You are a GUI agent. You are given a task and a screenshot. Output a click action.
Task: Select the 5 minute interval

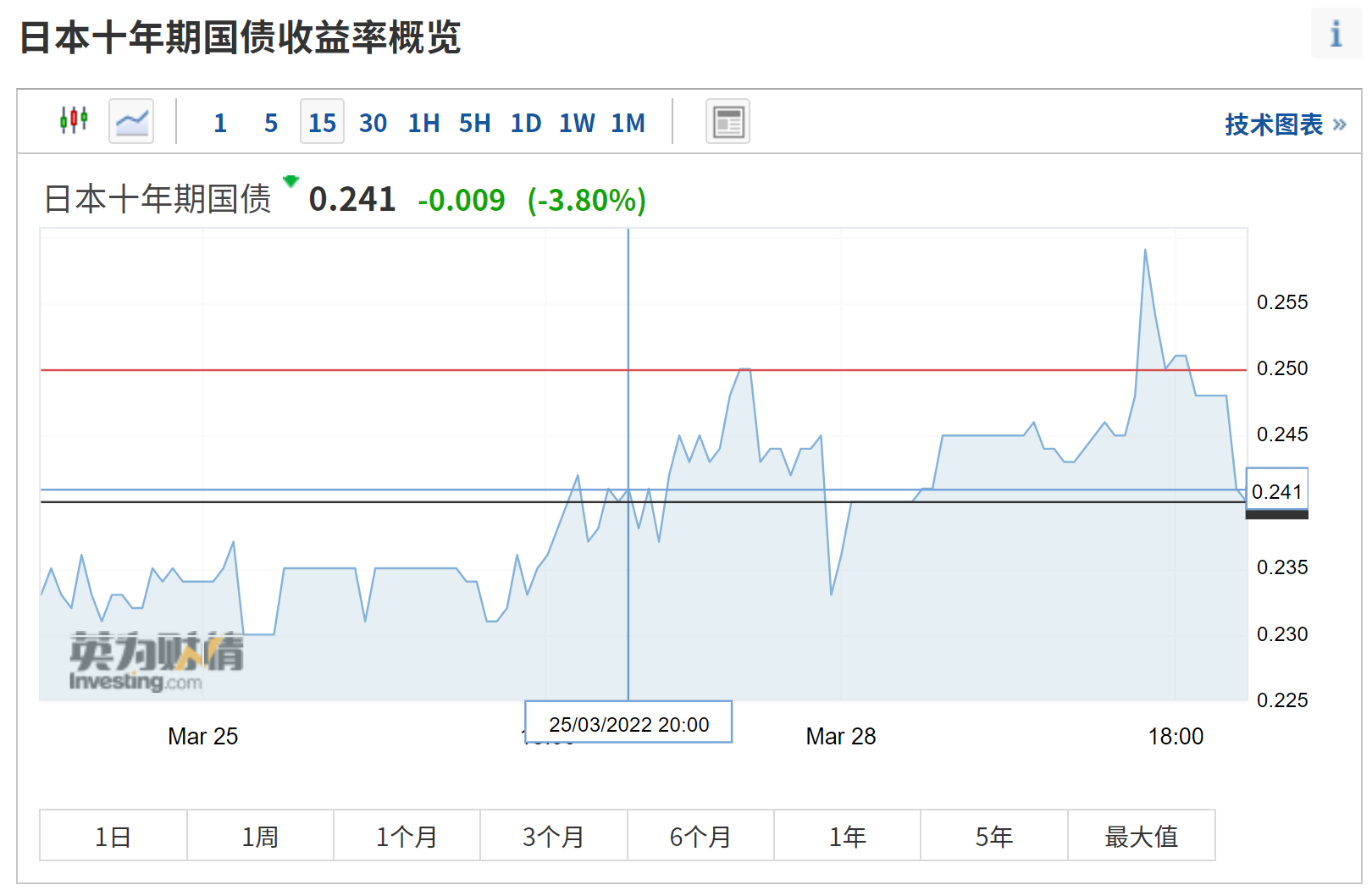click(271, 123)
